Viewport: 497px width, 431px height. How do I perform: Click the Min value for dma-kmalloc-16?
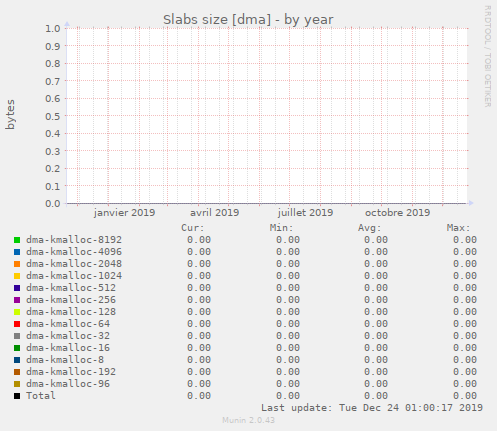coord(288,348)
